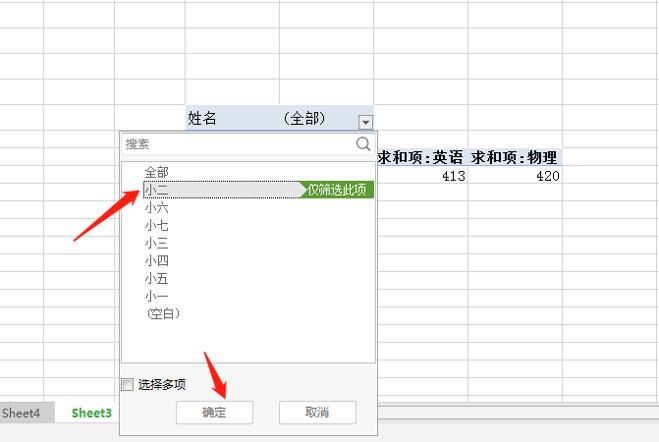Screen dimensions: 659x442
Task: Click 仅筛选此项 for 小二
Action: 337,190
